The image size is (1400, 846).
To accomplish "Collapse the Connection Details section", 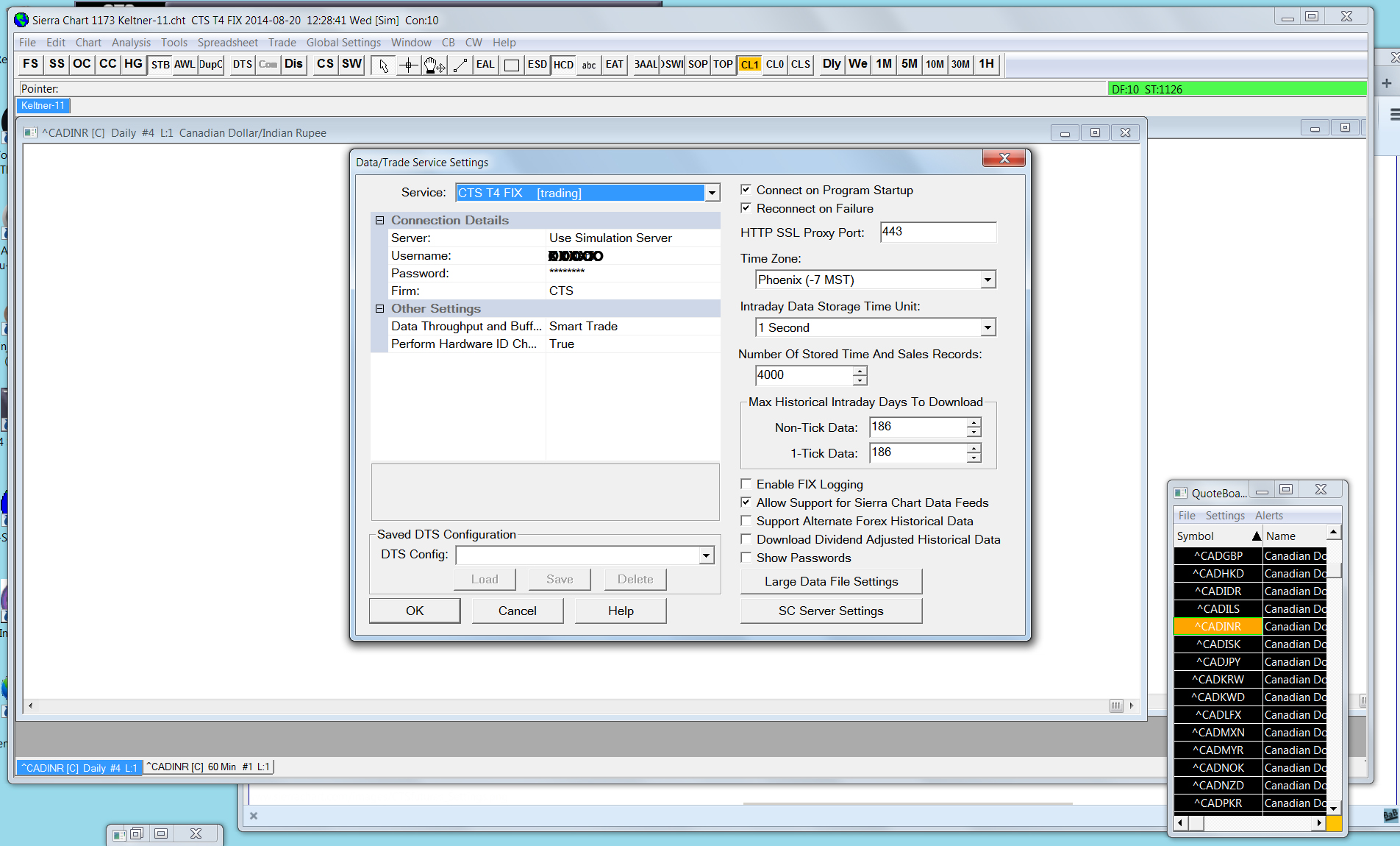I will click(379, 220).
